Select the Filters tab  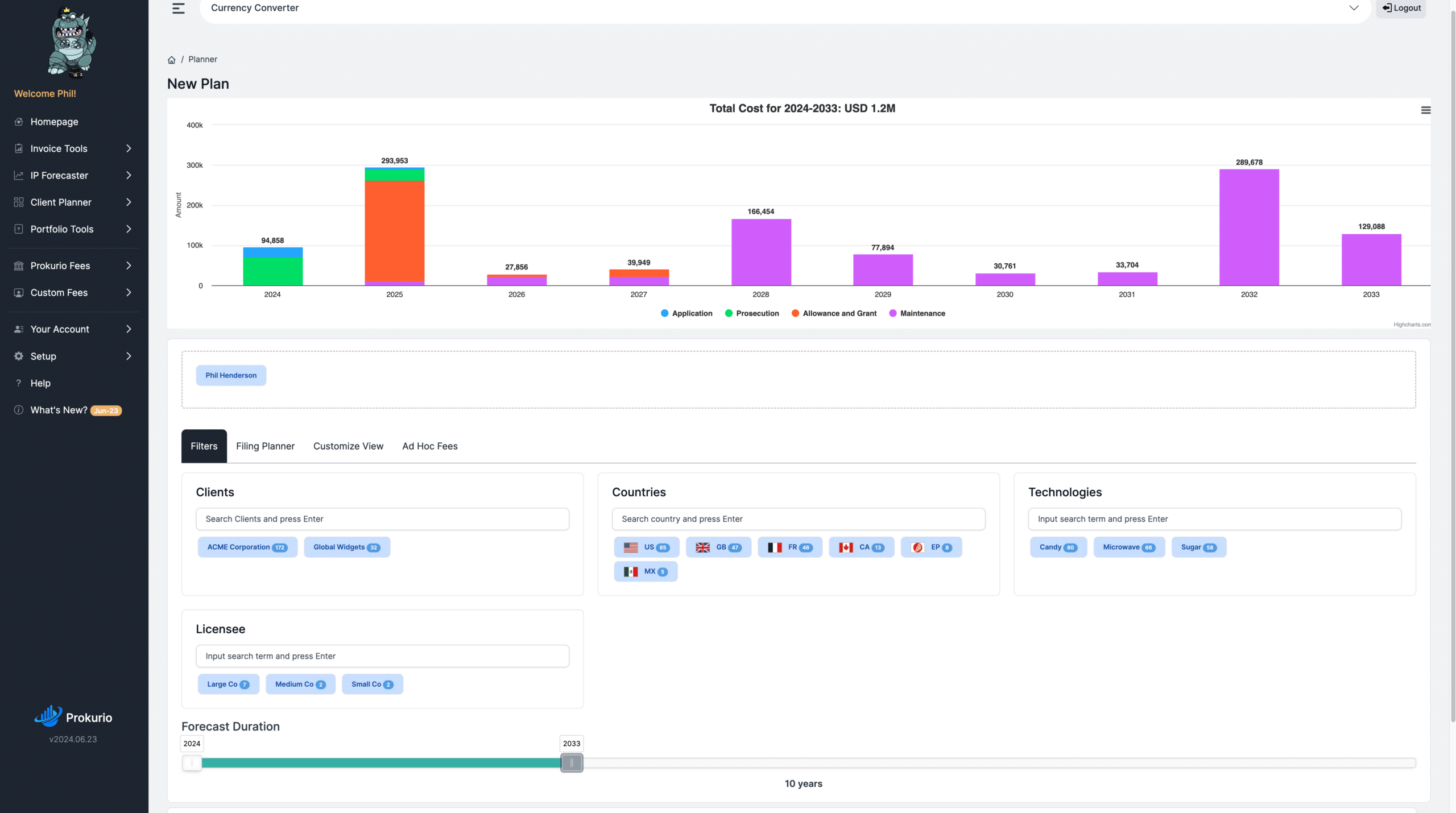[x=204, y=446]
